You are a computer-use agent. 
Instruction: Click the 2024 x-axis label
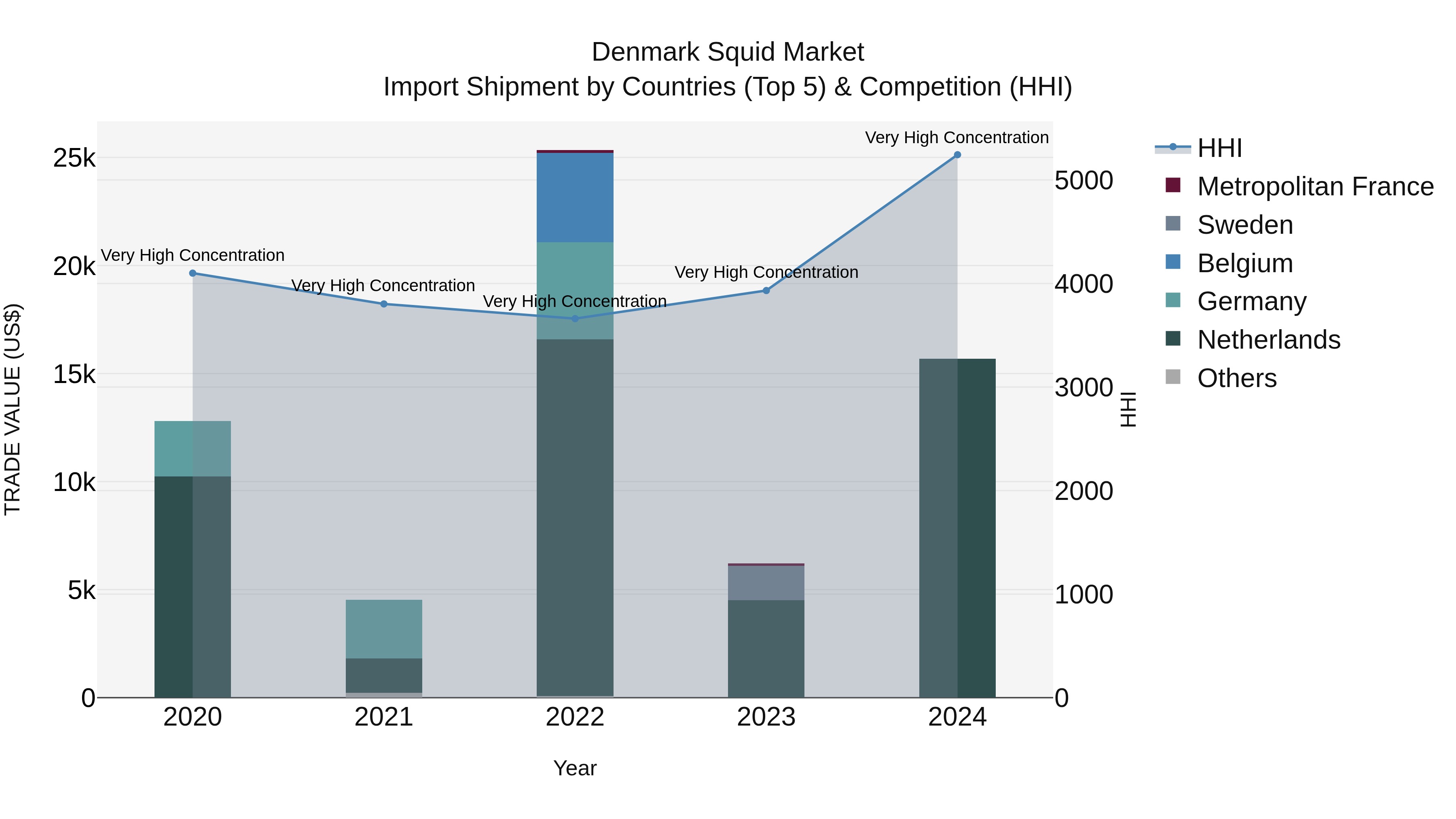(957, 717)
